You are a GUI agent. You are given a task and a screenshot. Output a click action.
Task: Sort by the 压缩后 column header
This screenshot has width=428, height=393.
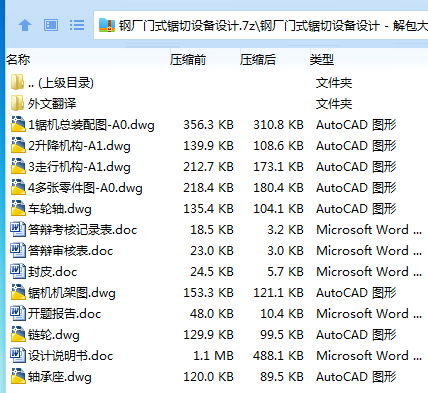click(x=258, y=60)
